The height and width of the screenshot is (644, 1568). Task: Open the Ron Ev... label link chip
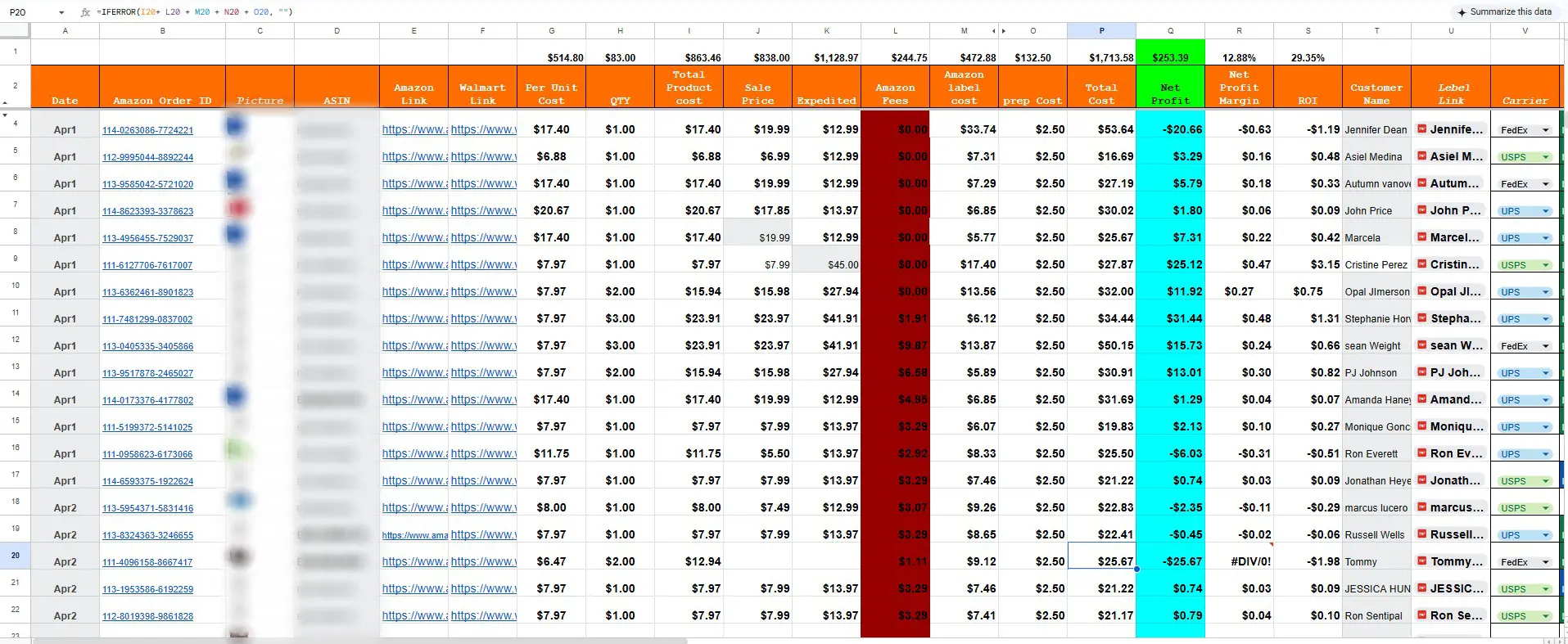point(1450,453)
